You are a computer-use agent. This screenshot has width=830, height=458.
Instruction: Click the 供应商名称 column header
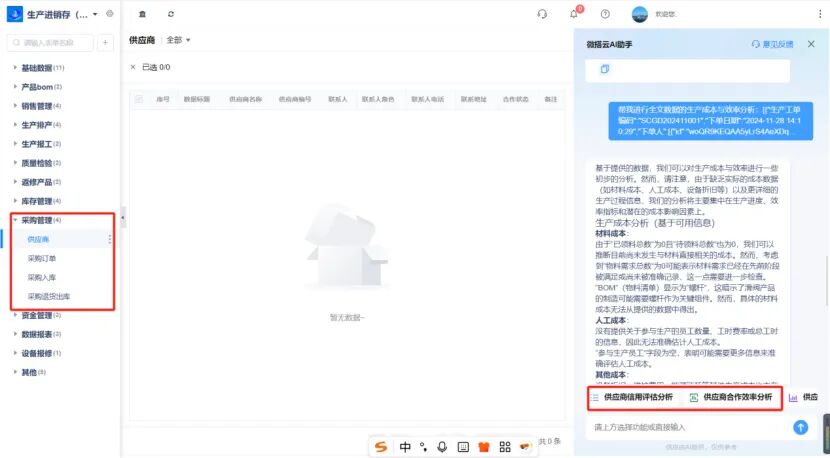tap(246, 99)
